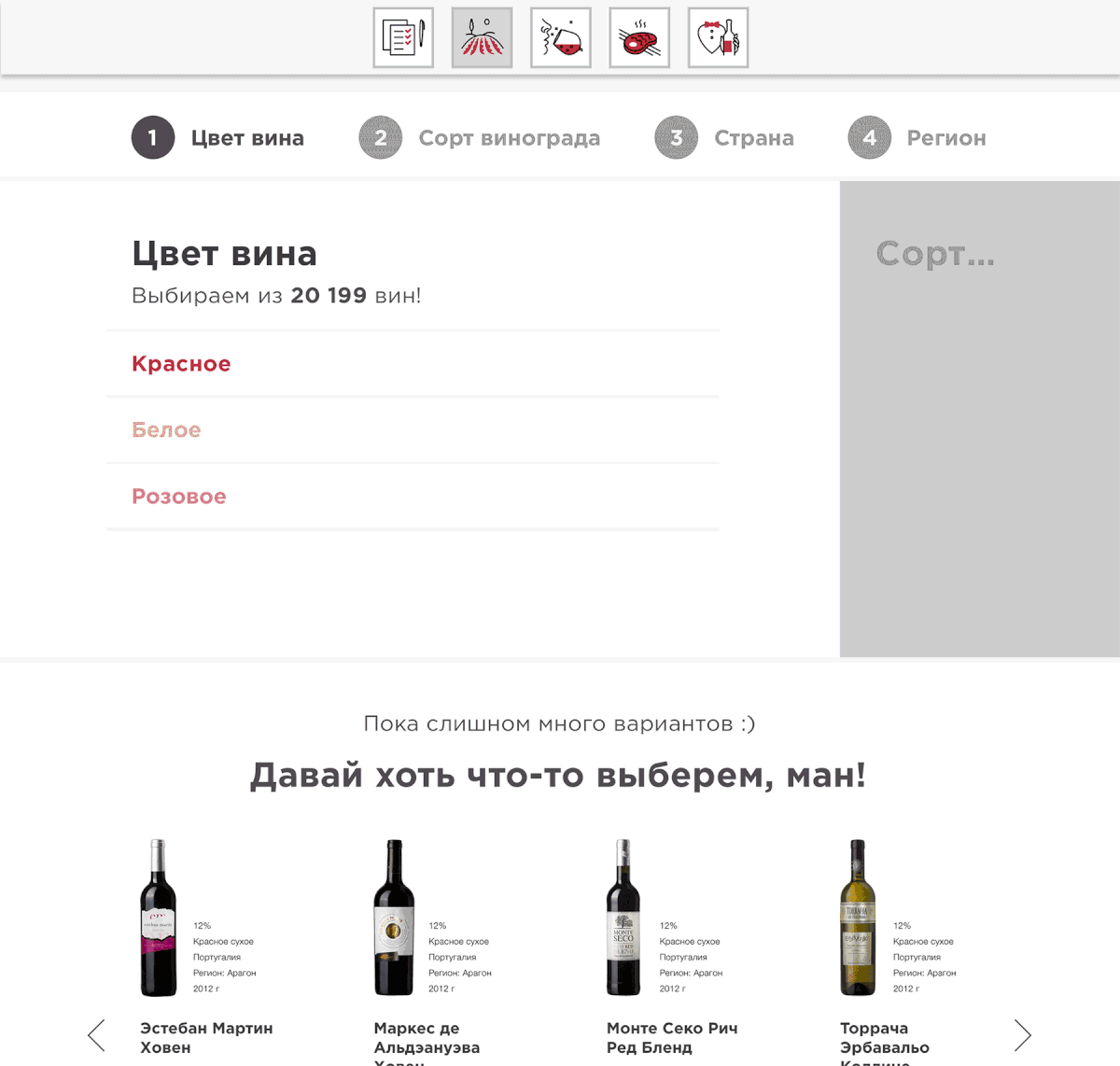Open Маркес де Альдэануэва bottle image
This screenshot has width=1120, height=1066.
(394, 918)
